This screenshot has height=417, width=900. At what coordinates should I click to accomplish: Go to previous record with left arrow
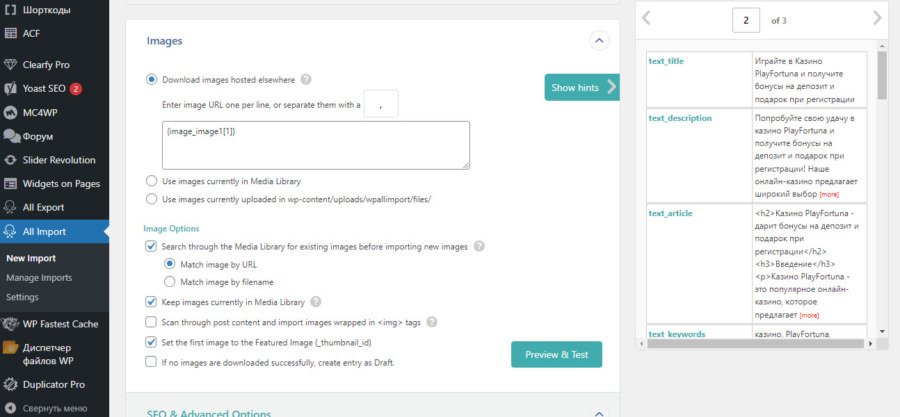click(646, 18)
